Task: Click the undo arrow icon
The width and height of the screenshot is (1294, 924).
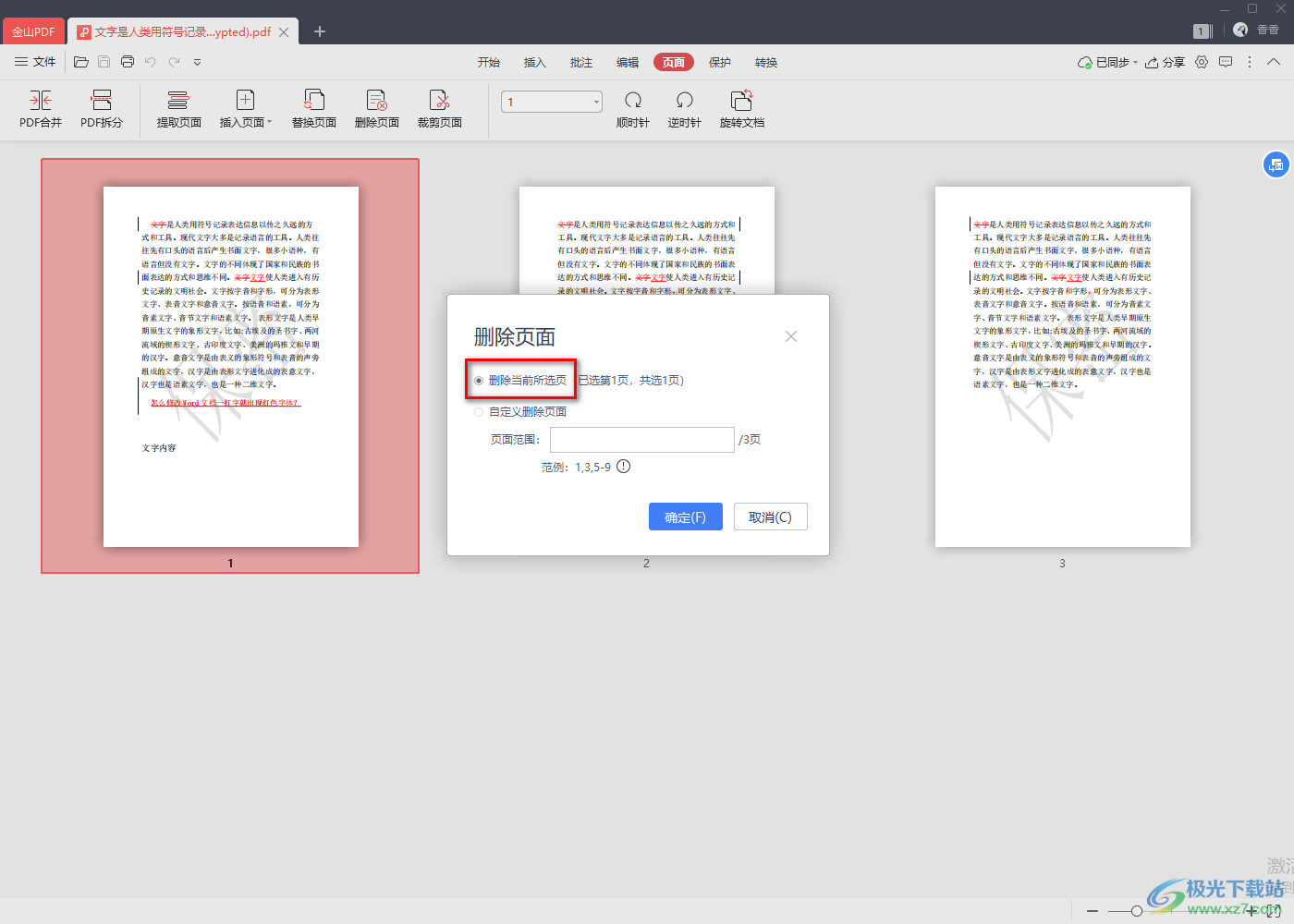Action: [151, 62]
